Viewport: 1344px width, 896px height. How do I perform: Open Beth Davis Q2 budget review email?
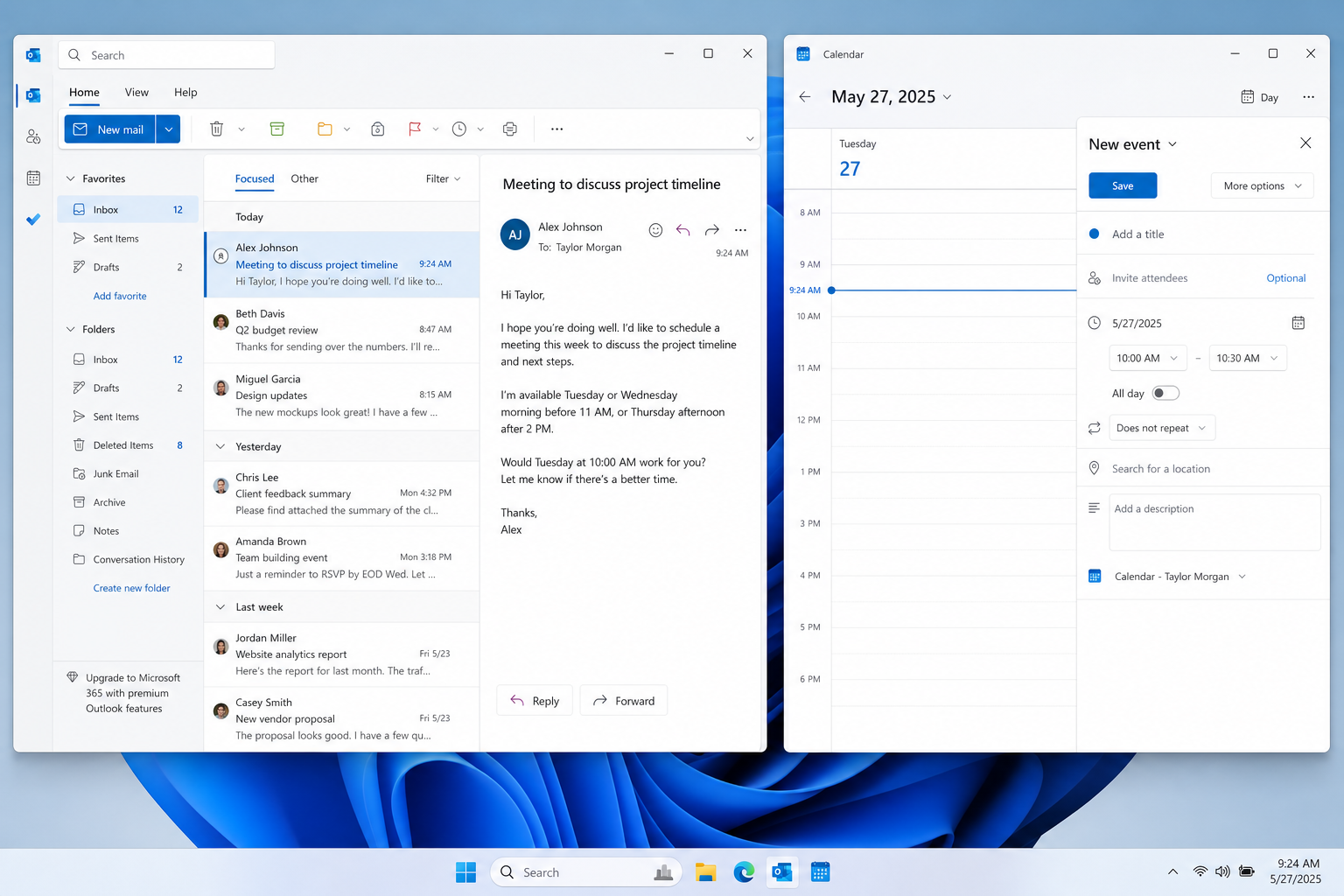coord(342,331)
